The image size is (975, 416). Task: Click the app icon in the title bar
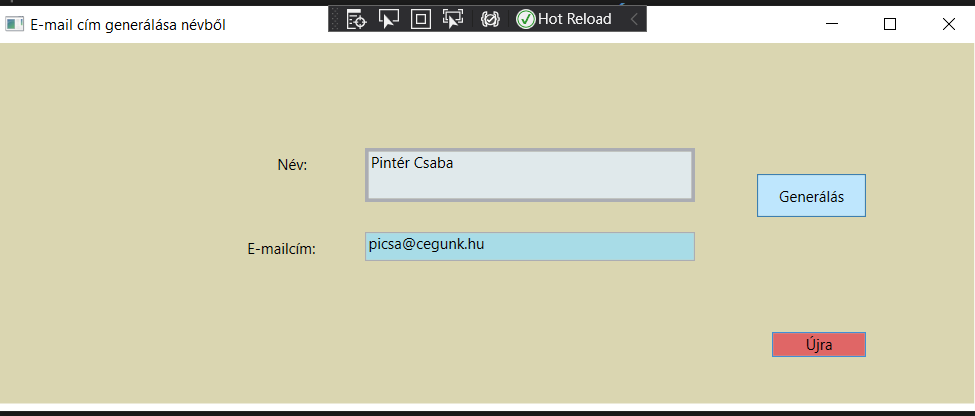coord(14,24)
